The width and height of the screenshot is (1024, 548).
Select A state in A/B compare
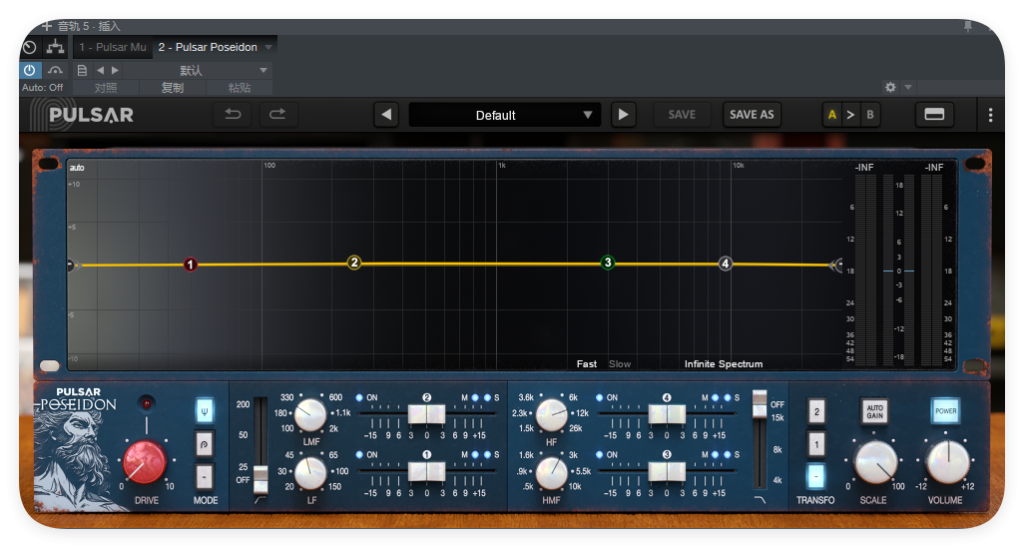pos(832,115)
